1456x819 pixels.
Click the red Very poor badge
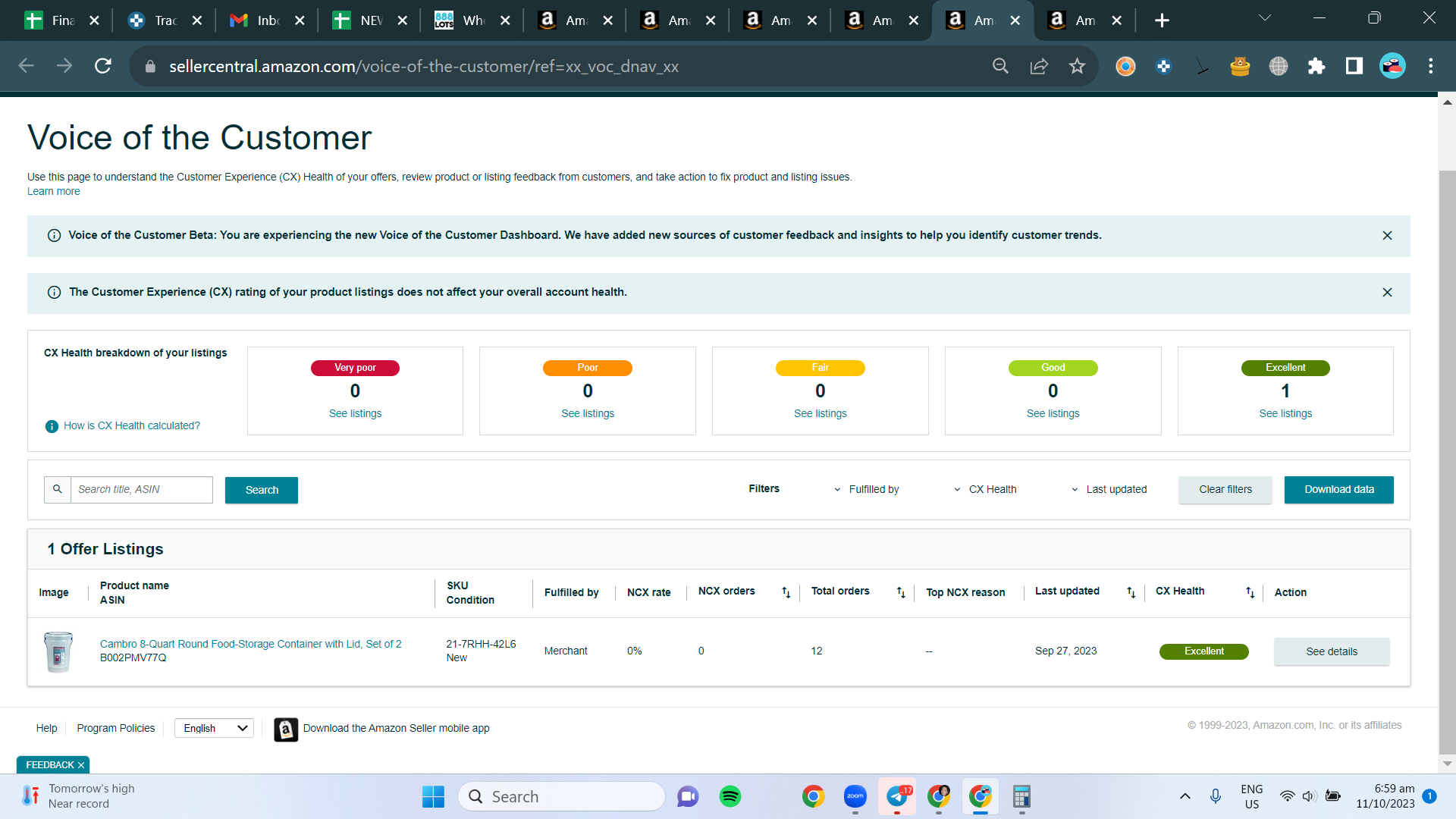[x=355, y=368]
